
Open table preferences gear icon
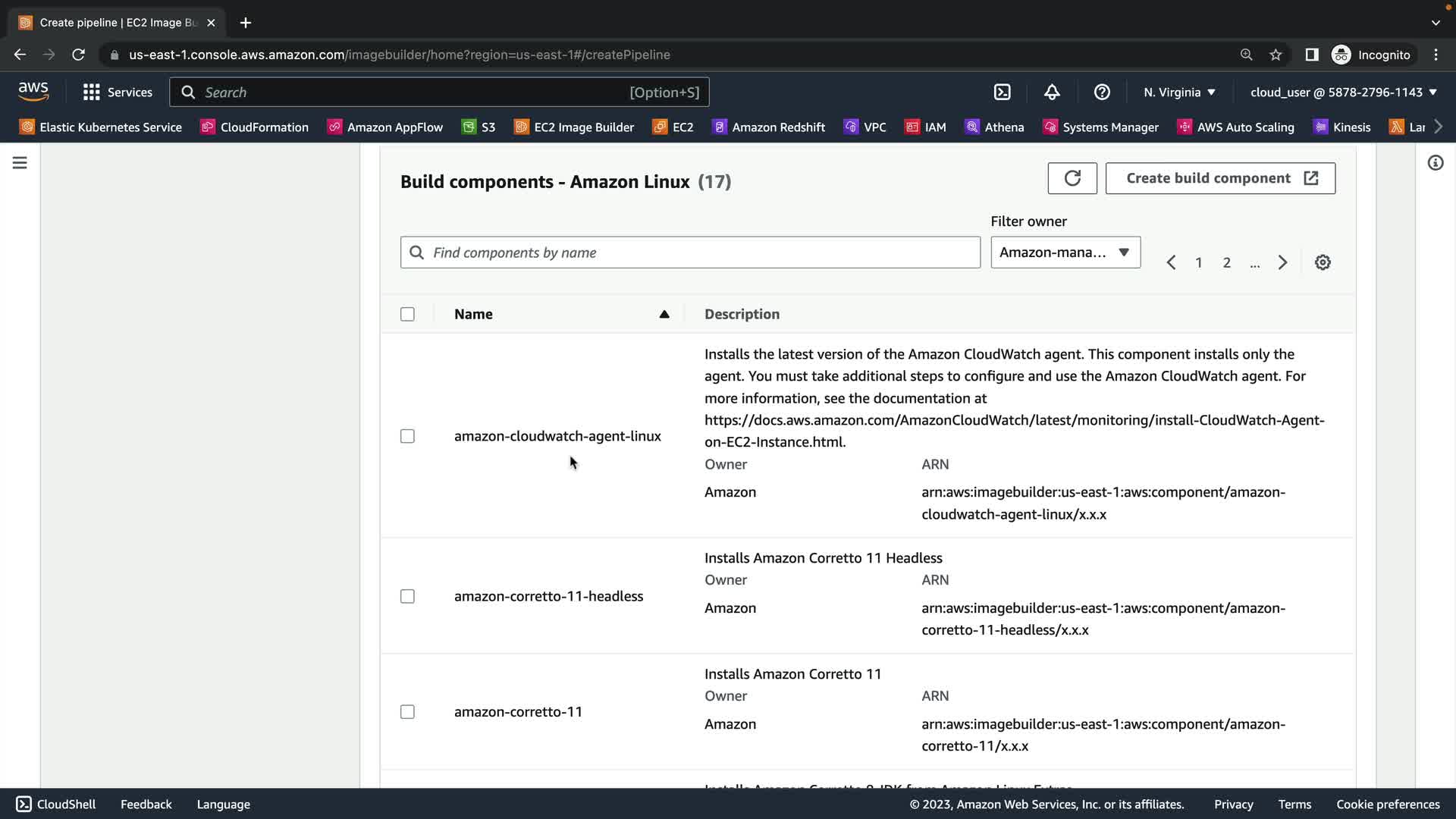tap(1323, 262)
